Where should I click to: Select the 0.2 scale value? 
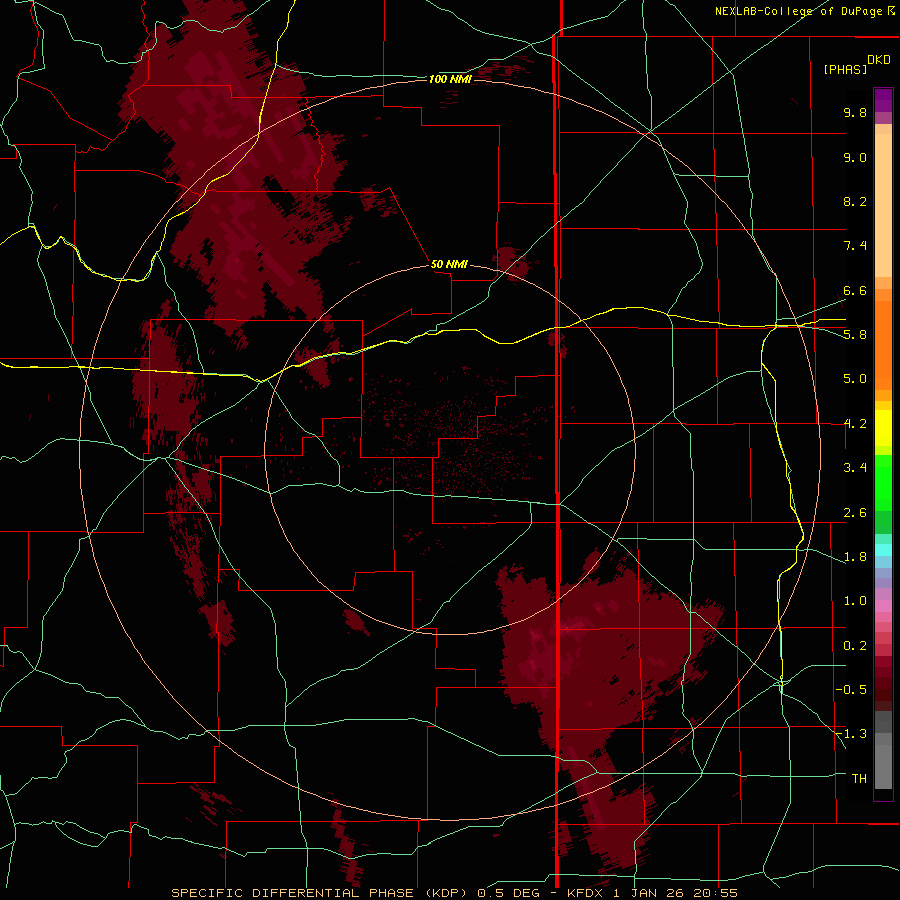(855, 646)
